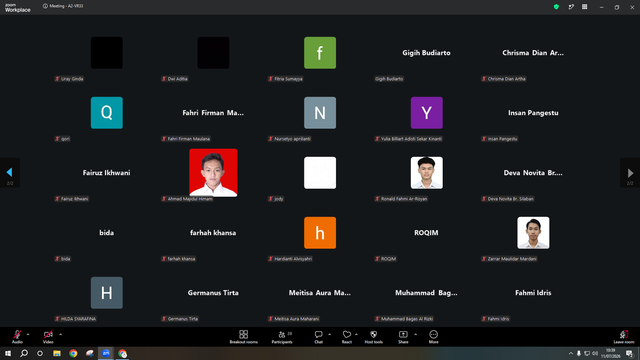Select HILDA SYARAFINA's H avatar

pyautogui.click(x=107, y=293)
